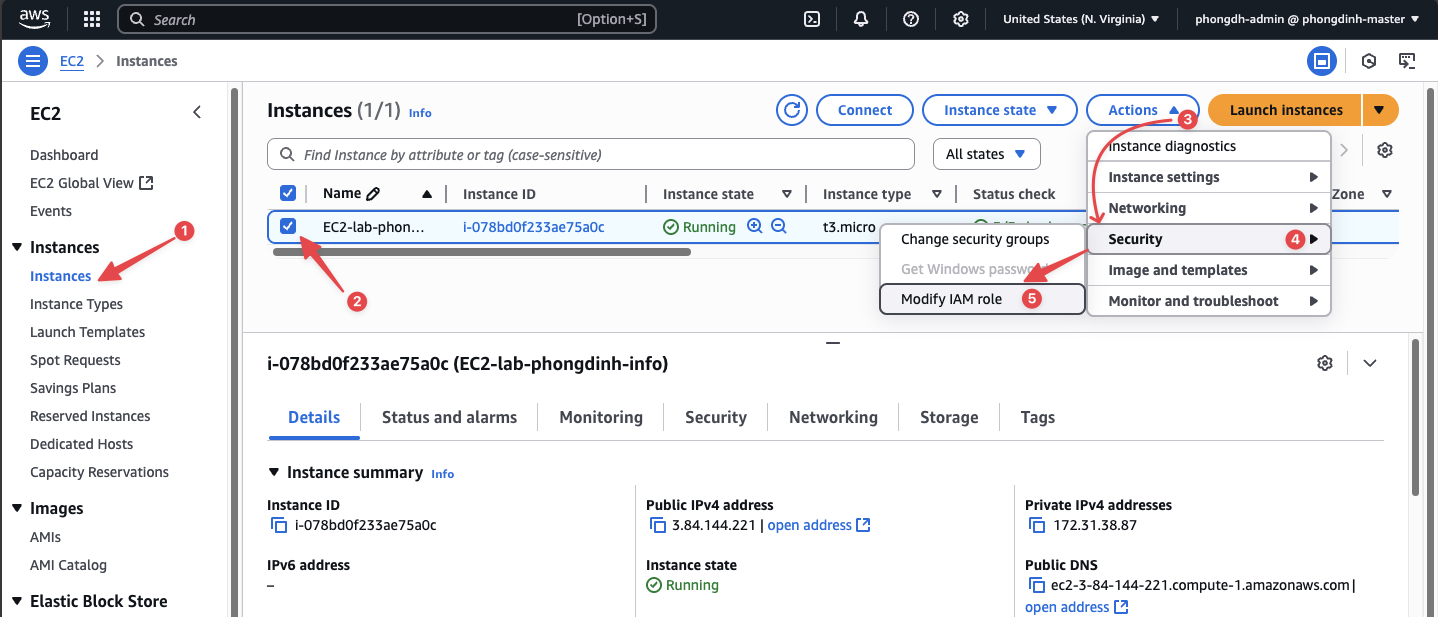Image resolution: width=1438 pixels, height=617 pixels.
Task: Copy the private IPv4 address
Action: pyautogui.click(x=1037, y=525)
